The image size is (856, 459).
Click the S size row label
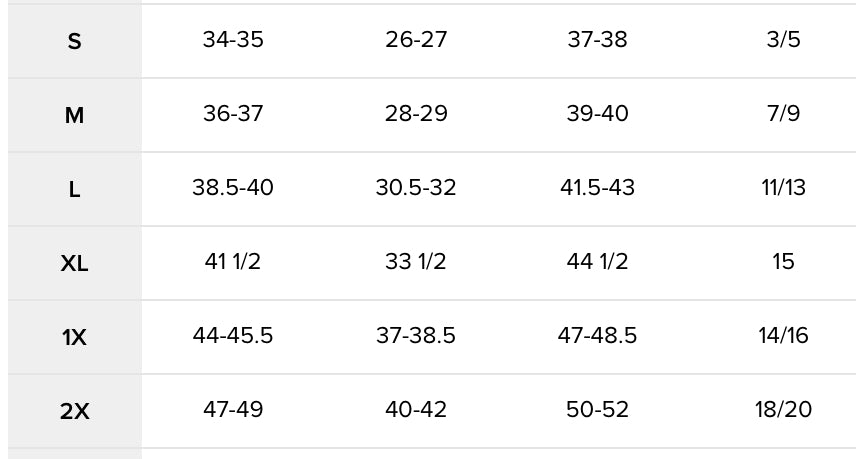pyautogui.click(x=74, y=42)
